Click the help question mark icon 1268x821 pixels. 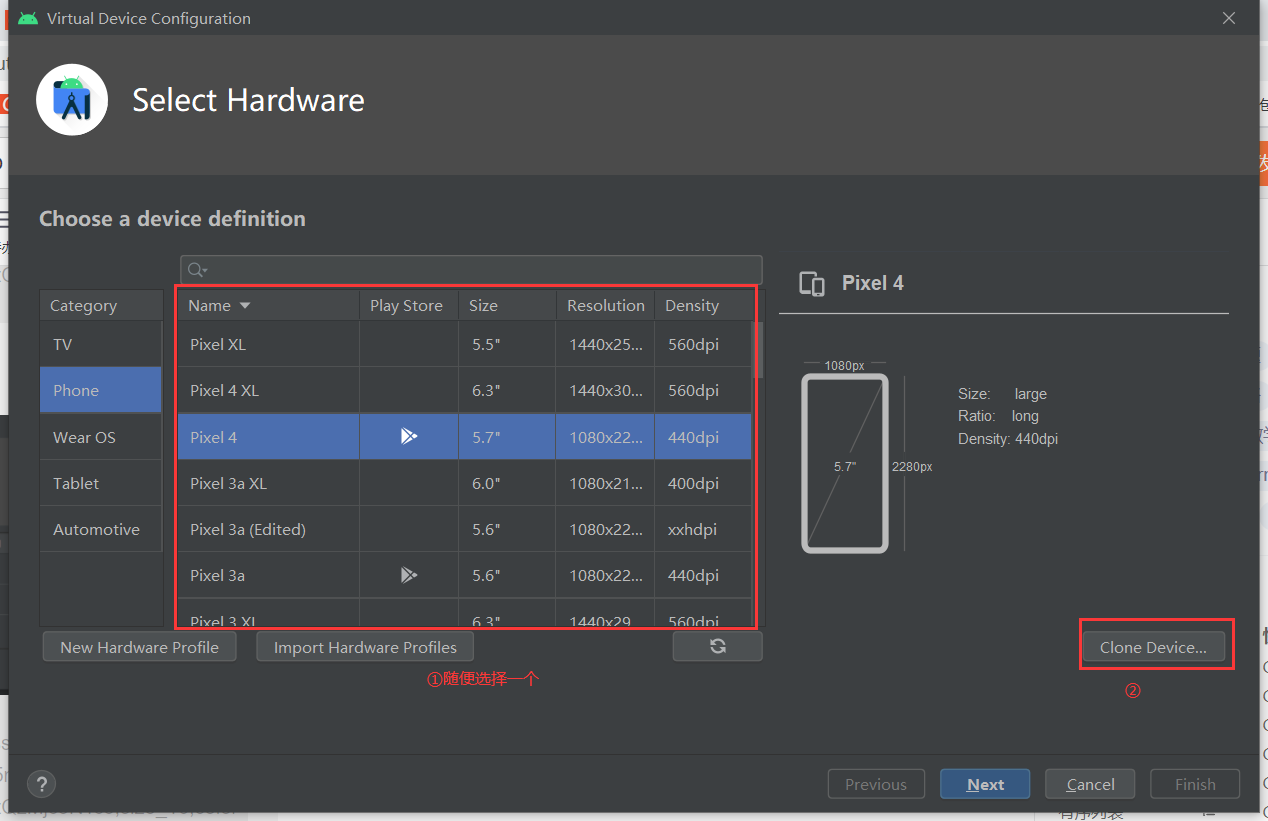click(x=42, y=784)
